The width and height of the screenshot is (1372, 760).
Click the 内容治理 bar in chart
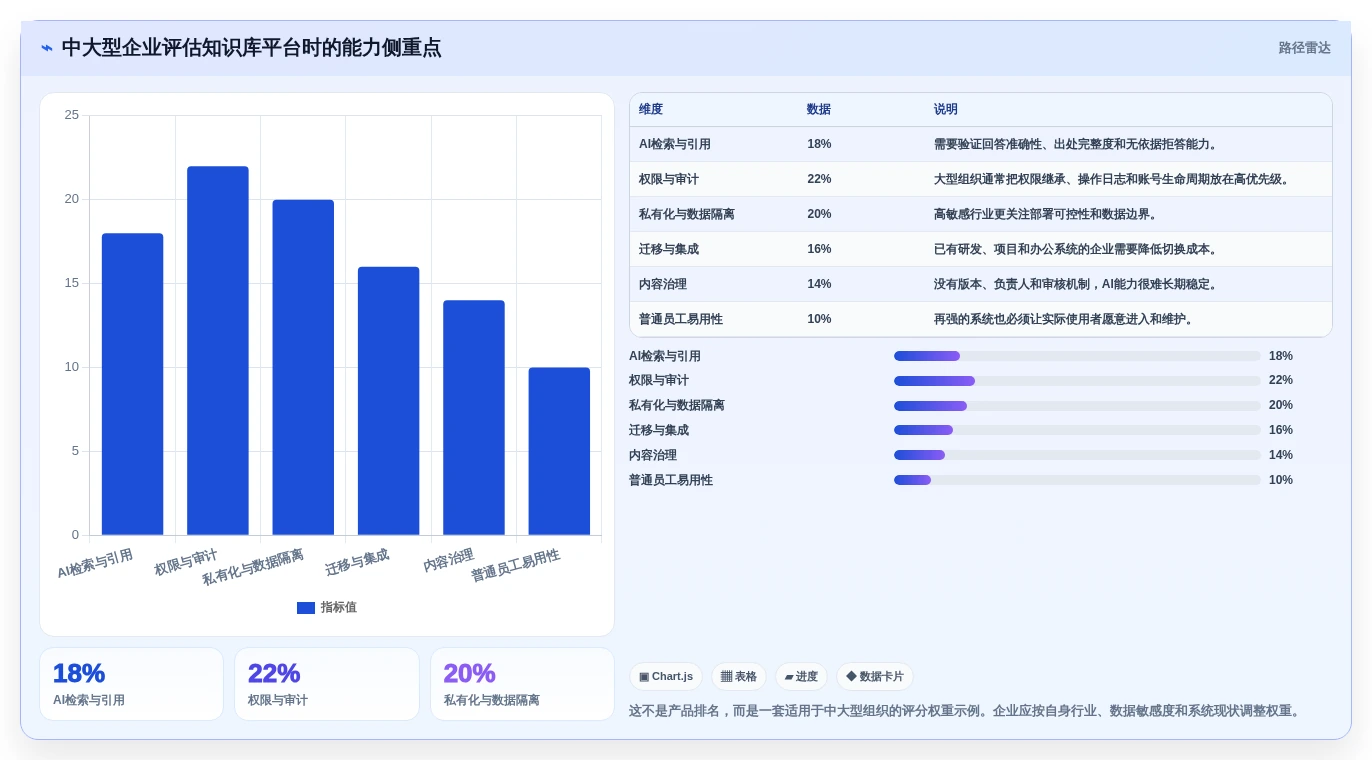(474, 418)
